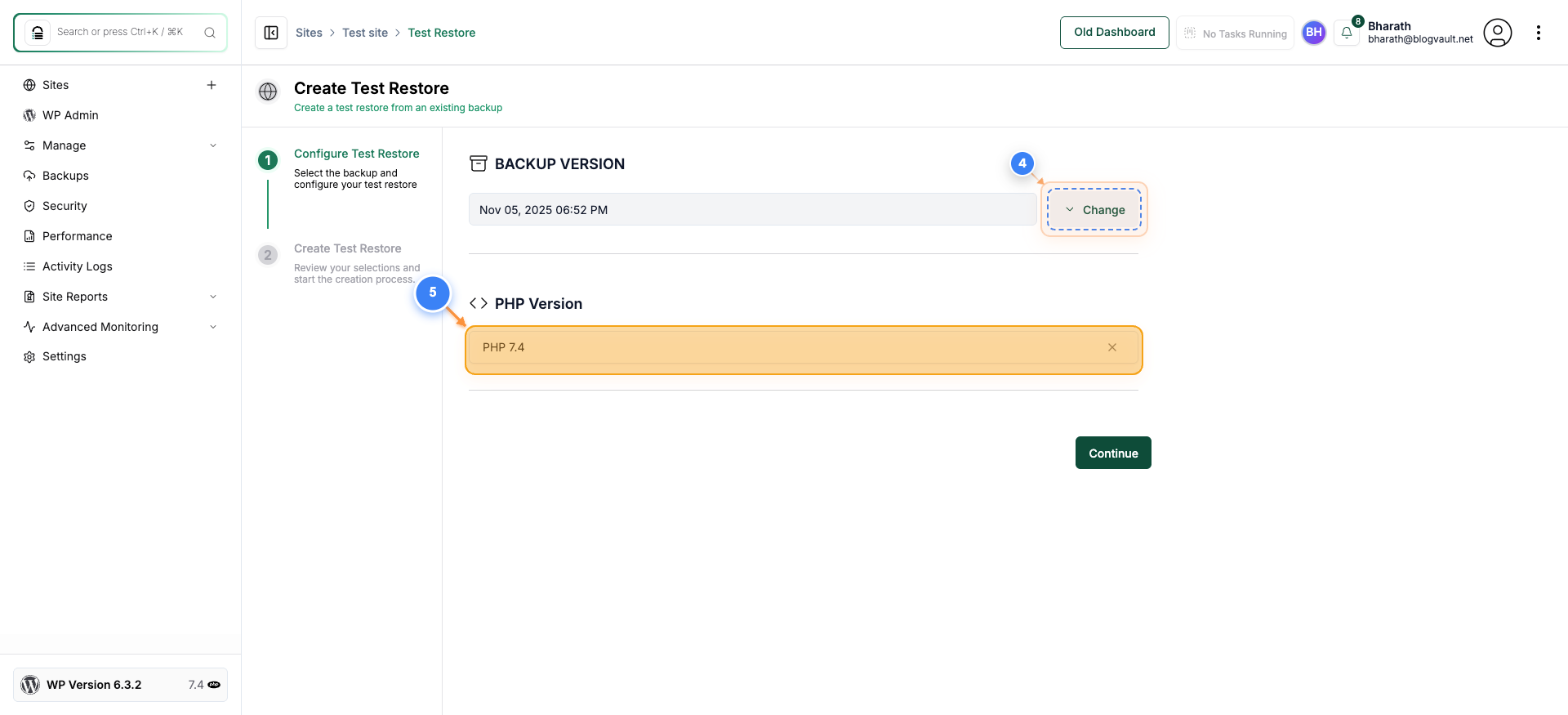Image resolution: width=1568 pixels, height=715 pixels.
Task: Go to Backups section
Action: [x=65, y=176]
